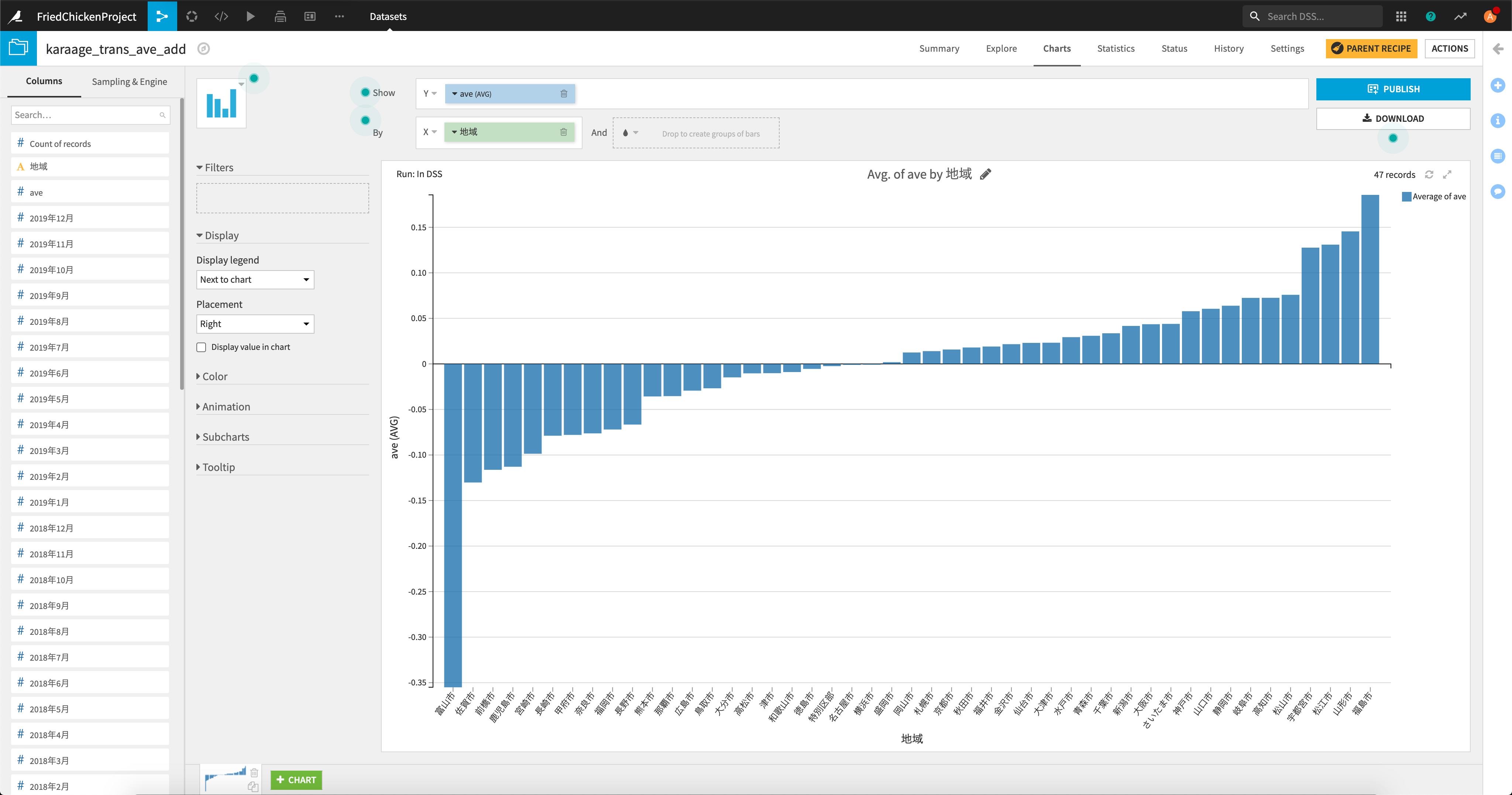This screenshot has width=1512, height=795.
Task: Open the Placement dropdown set to Right
Action: pyautogui.click(x=255, y=324)
